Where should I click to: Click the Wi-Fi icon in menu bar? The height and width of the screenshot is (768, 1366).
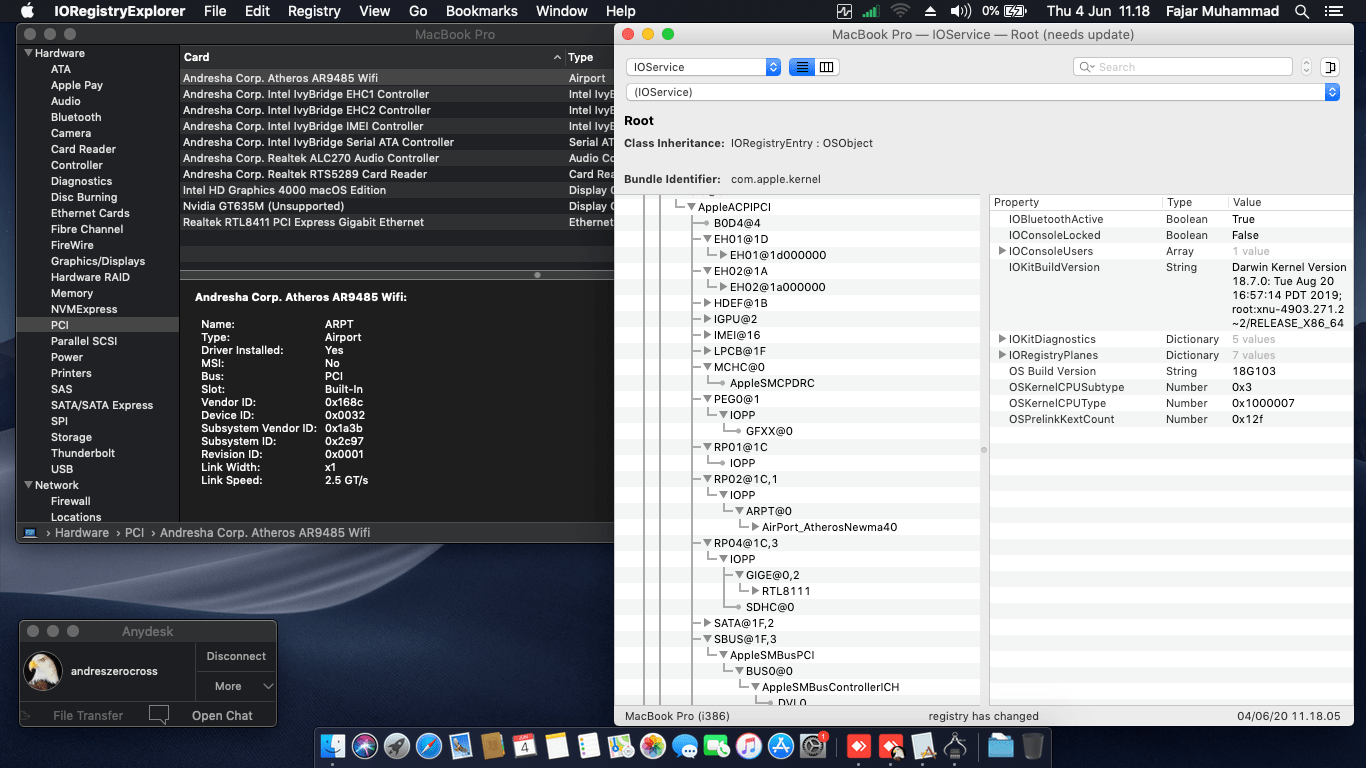[900, 11]
